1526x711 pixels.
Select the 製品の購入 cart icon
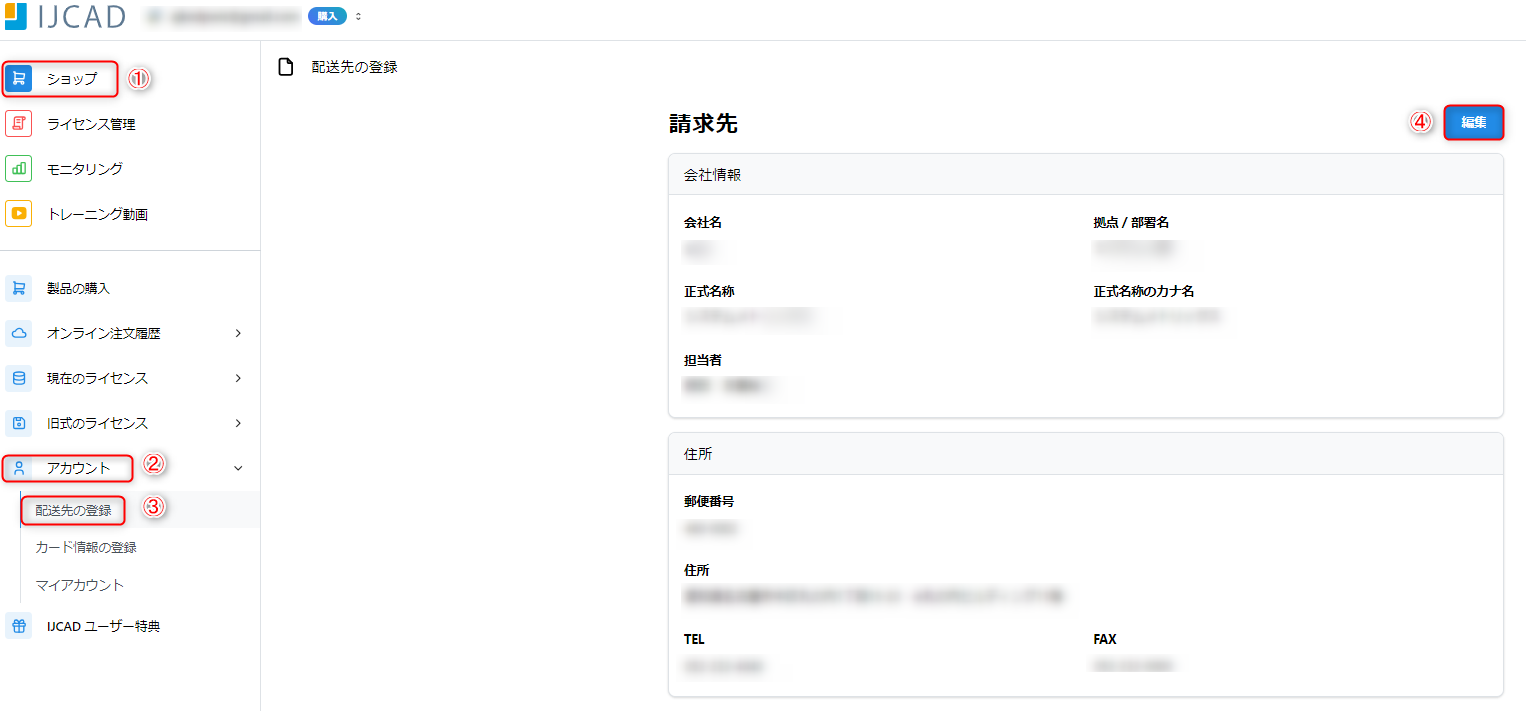pyautogui.click(x=19, y=288)
